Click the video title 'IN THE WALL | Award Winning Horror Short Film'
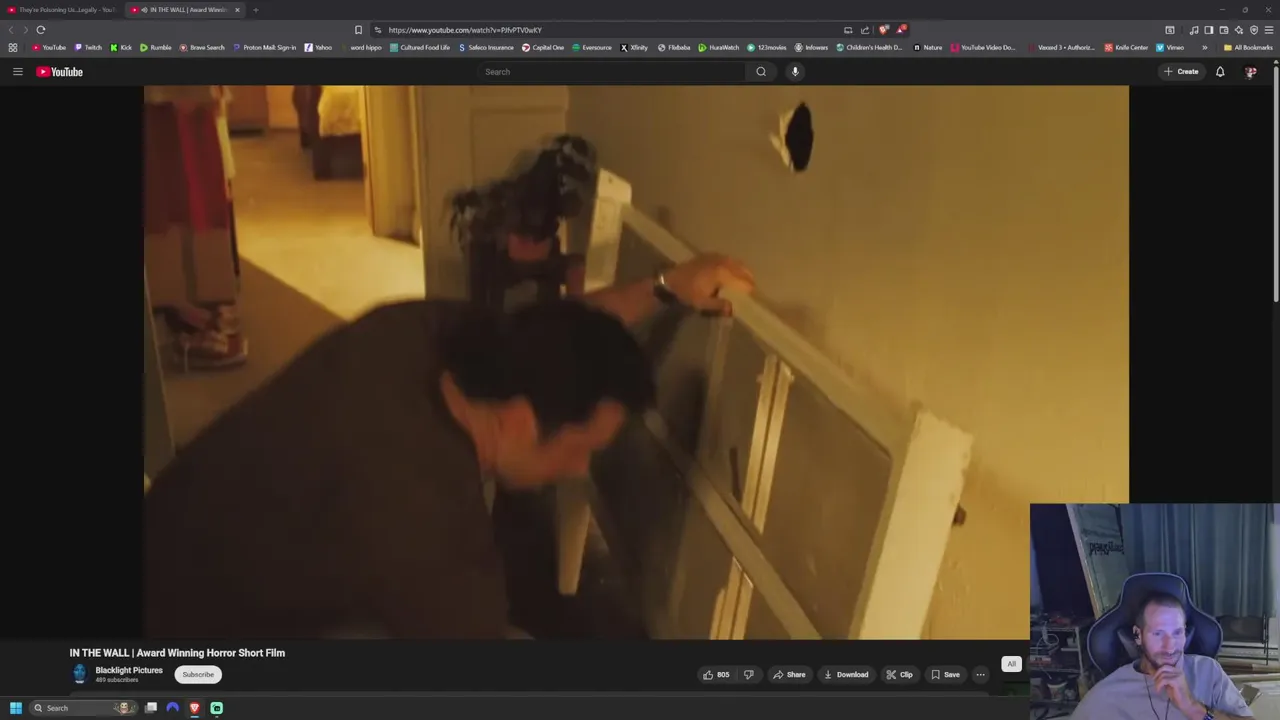 [177, 653]
